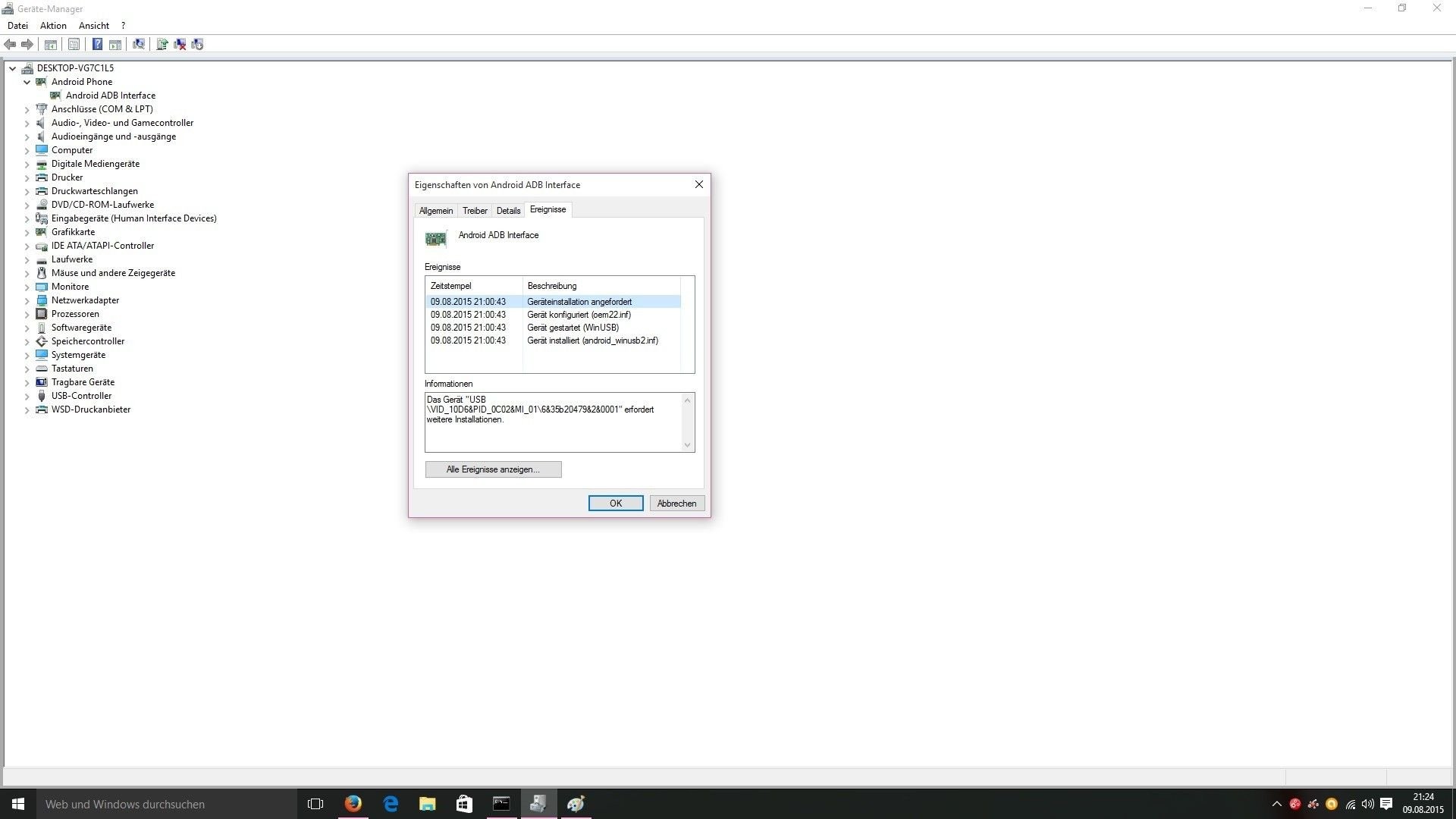Click the Beschreibung column header

[601, 286]
